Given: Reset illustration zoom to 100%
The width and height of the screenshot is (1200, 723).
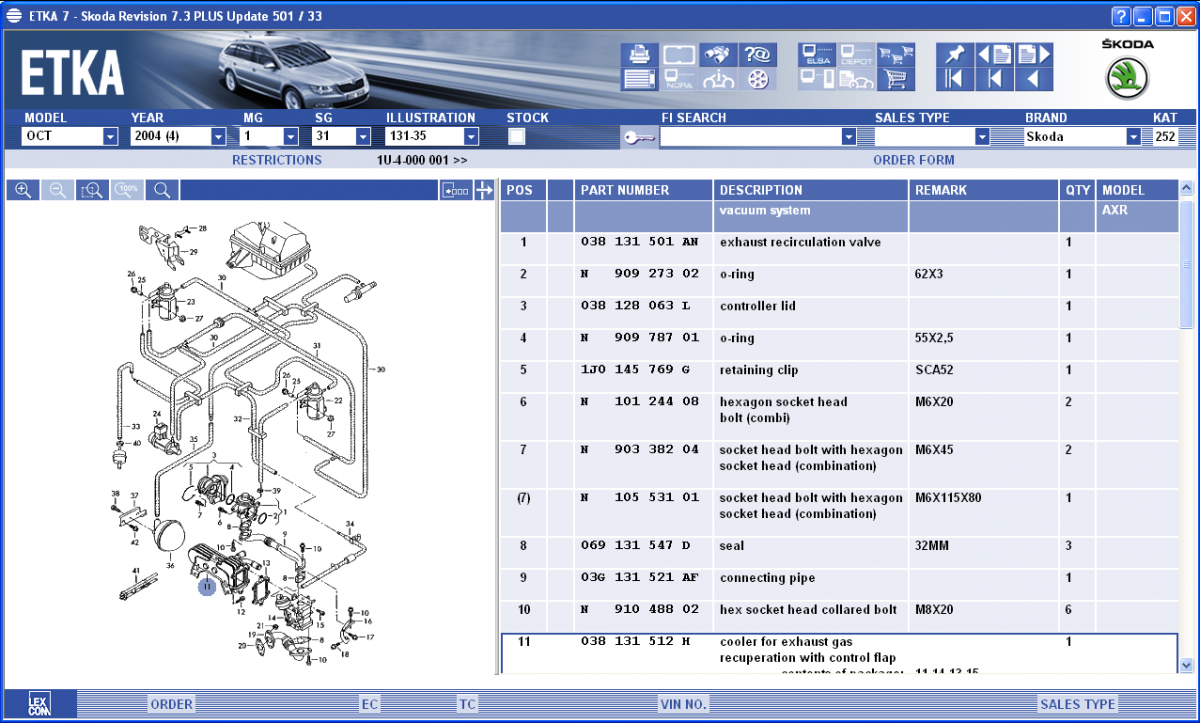Looking at the screenshot, I should point(126,190).
